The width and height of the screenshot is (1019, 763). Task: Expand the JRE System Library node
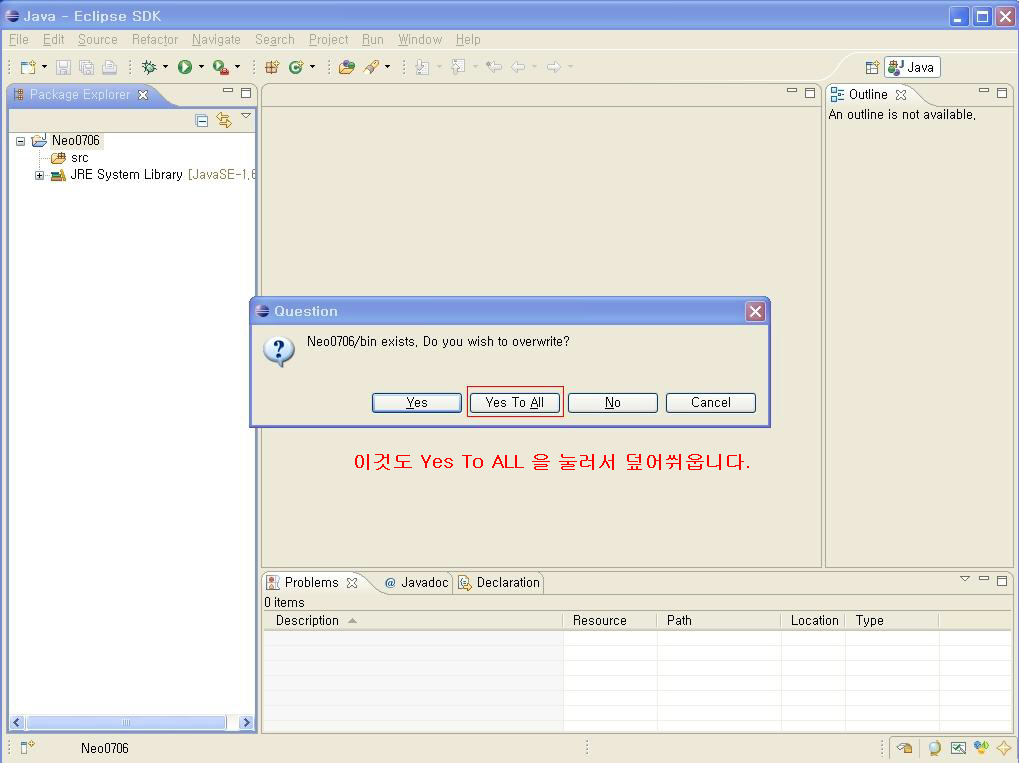coord(39,175)
